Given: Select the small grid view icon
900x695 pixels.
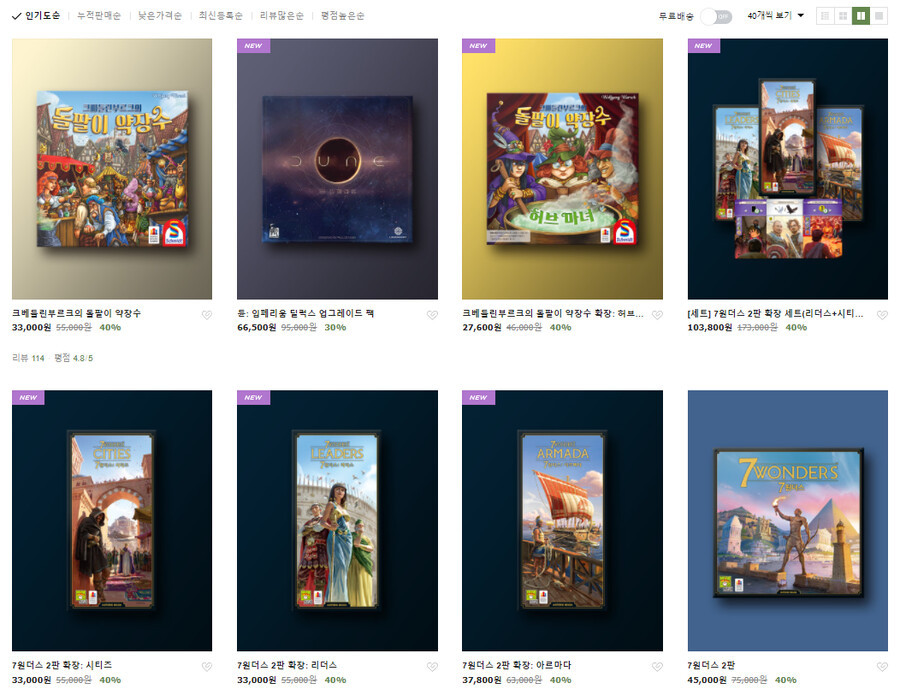Looking at the screenshot, I should 843,16.
